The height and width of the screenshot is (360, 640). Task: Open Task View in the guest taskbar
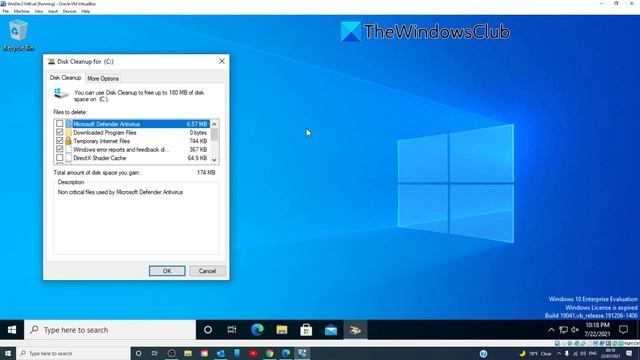[x=232, y=330]
